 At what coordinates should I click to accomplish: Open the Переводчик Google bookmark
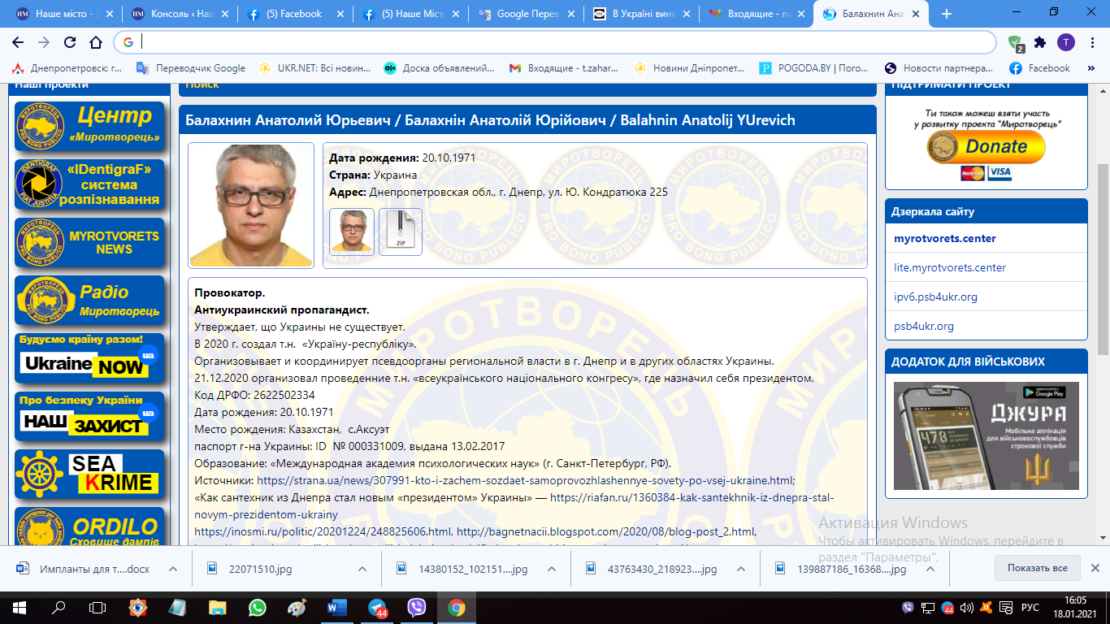click(x=191, y=68)
